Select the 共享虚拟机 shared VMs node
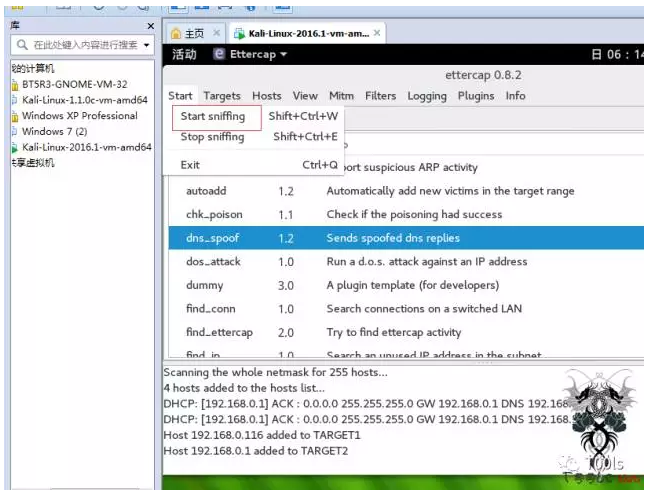 click(33, 163)
